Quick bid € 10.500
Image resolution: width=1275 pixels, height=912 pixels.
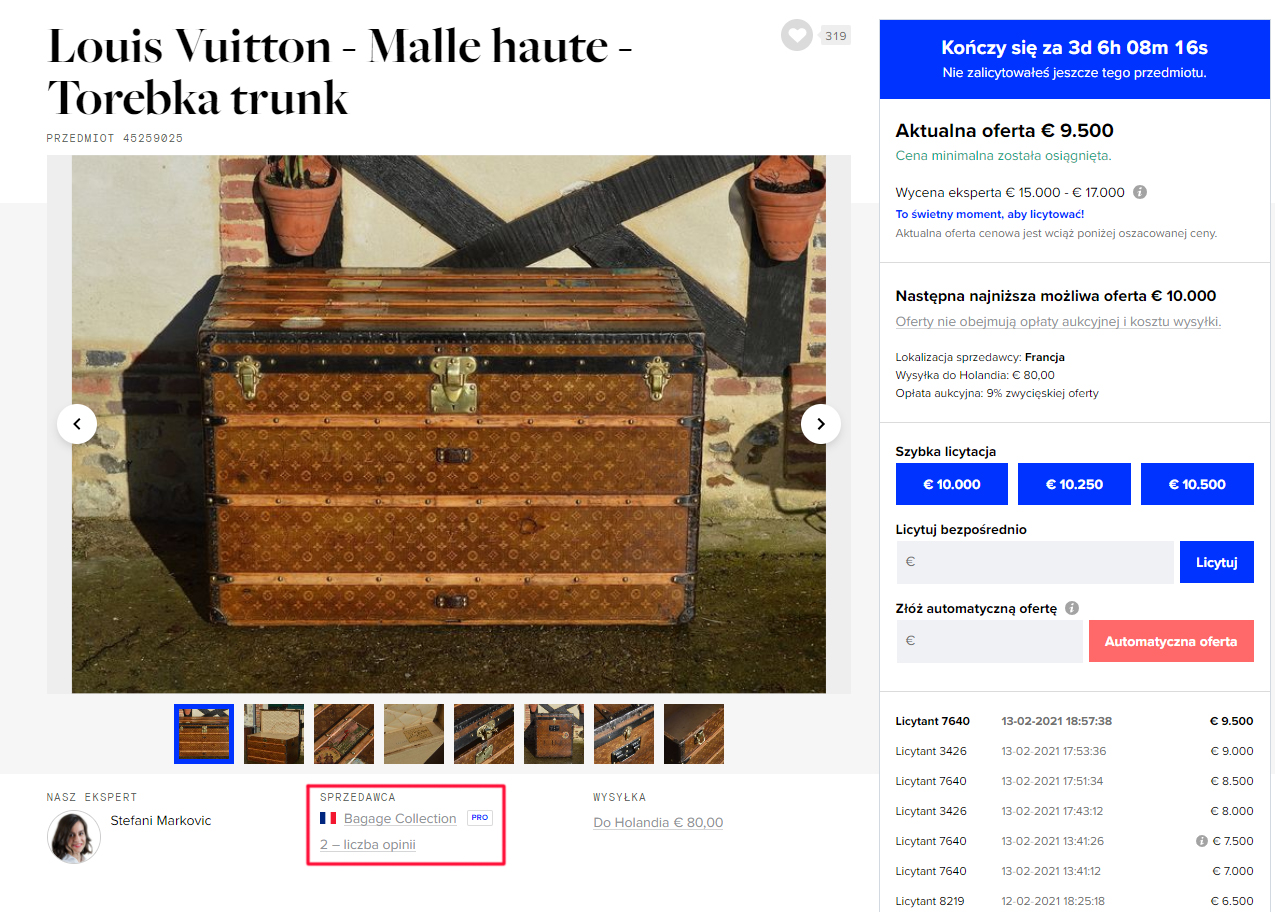1197,484
